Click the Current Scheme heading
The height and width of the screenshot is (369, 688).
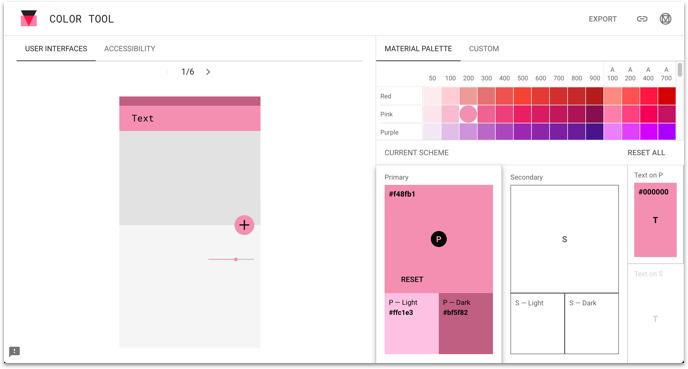[416, 153]
